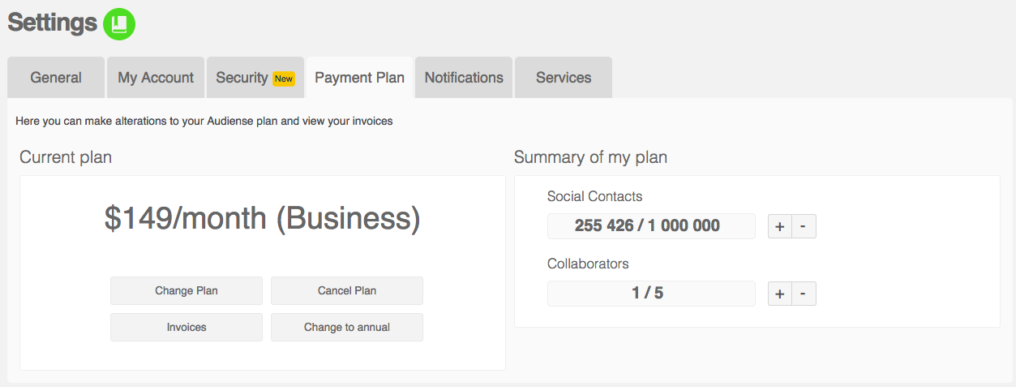Click the green book icon beside Settings
The width and height of the screenshot is (1016, 387).
tap(119, 24)
